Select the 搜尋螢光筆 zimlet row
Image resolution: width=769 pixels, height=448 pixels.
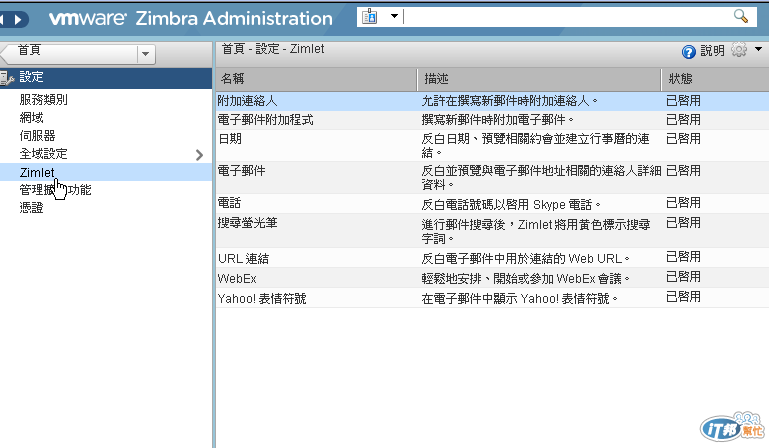pos(492,230)
